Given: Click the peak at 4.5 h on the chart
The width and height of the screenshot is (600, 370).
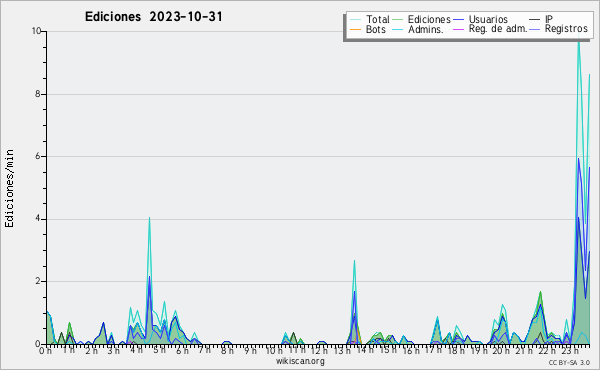Looking at the screenshot, I should (x=149, y=218).
